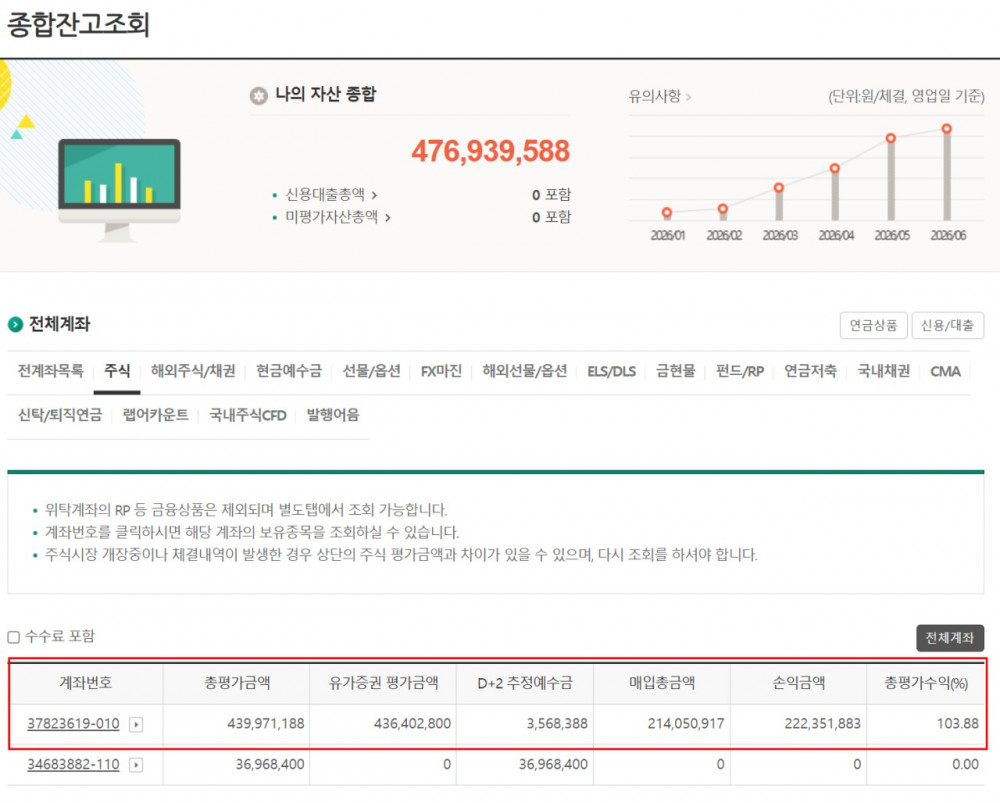This screenshot has width=1000, height=803.
Task: Click the gear icon beside 나의 자산 종합
Action: pos(258,96)
